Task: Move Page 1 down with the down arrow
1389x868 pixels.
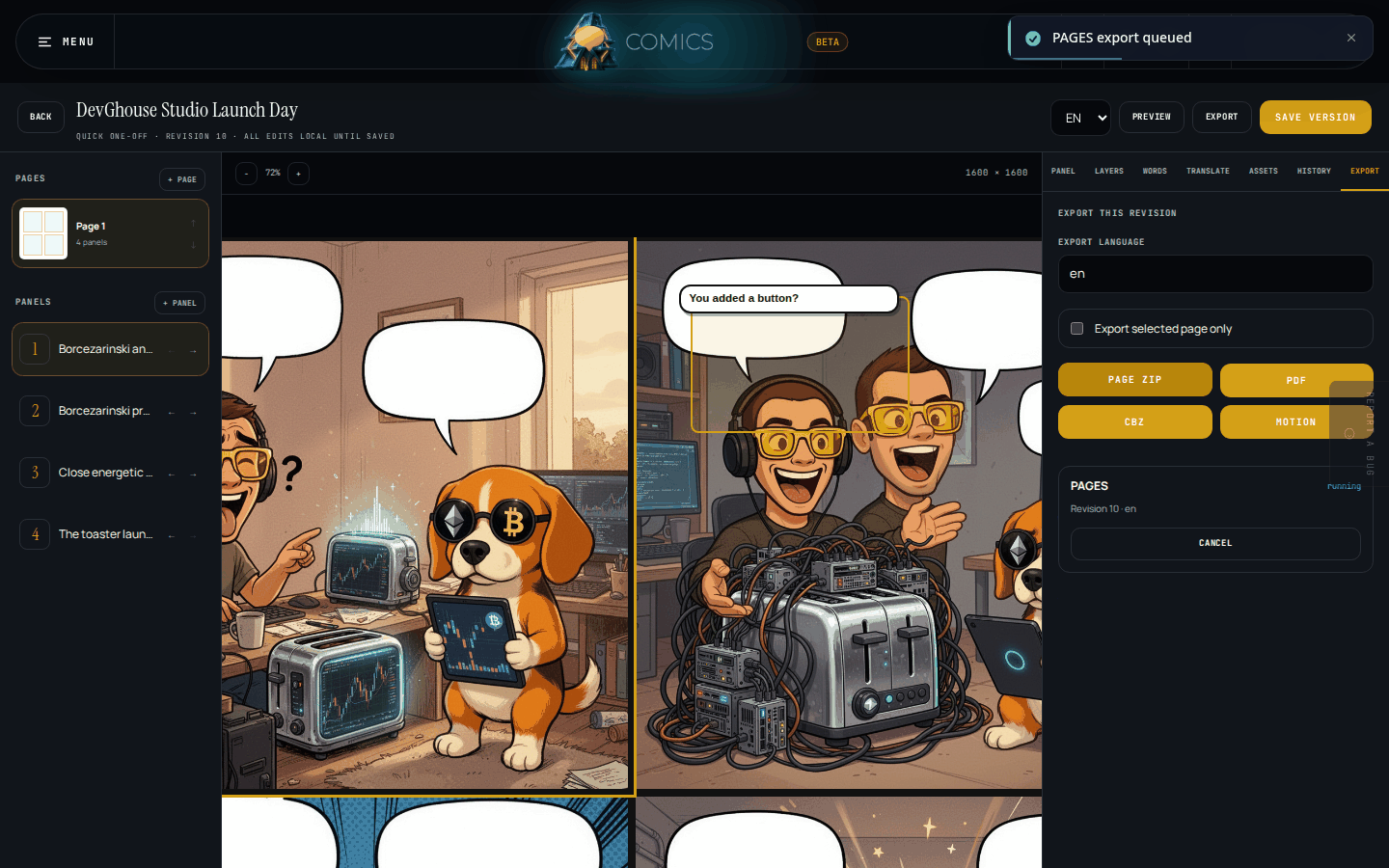Action: (x=194, y=245)
